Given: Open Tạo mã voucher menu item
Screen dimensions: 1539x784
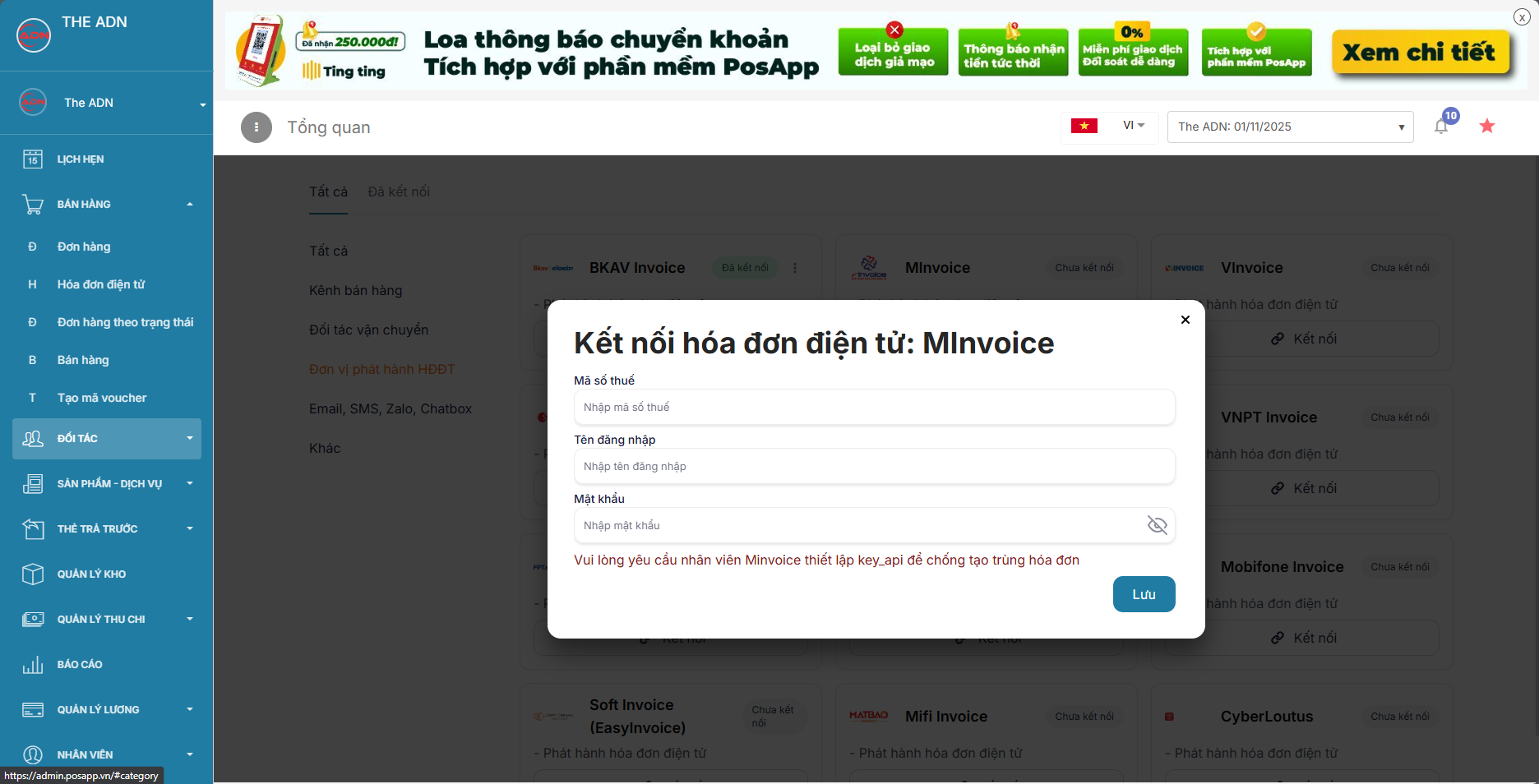Looking at the screenshot, I should (102, 398).
